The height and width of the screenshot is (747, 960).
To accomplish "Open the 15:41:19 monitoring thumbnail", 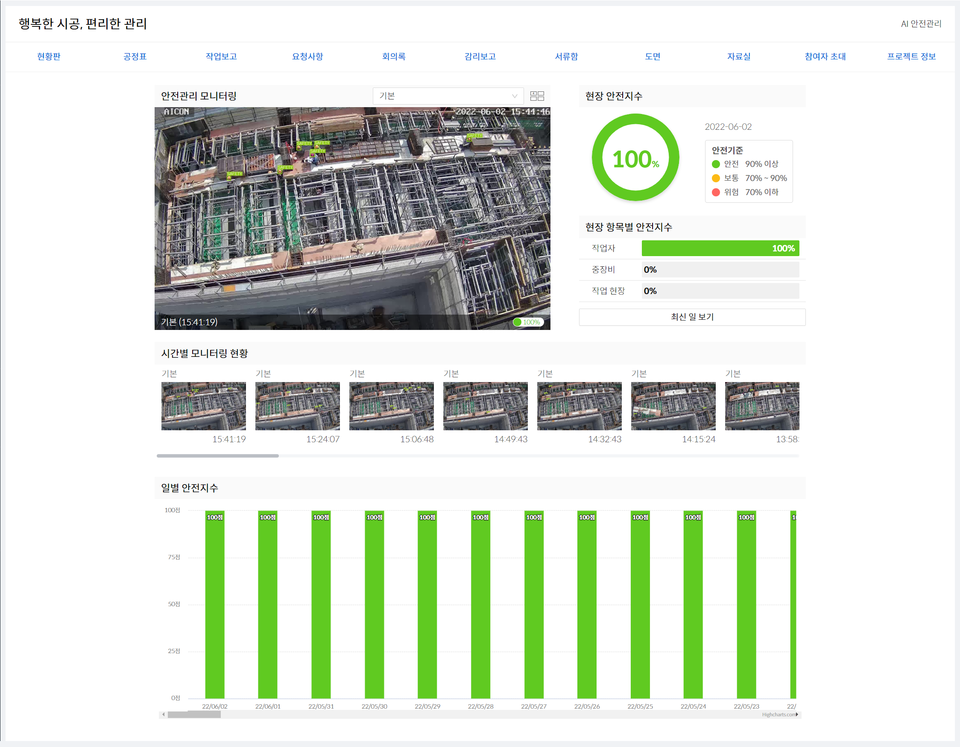I will 204,406.
